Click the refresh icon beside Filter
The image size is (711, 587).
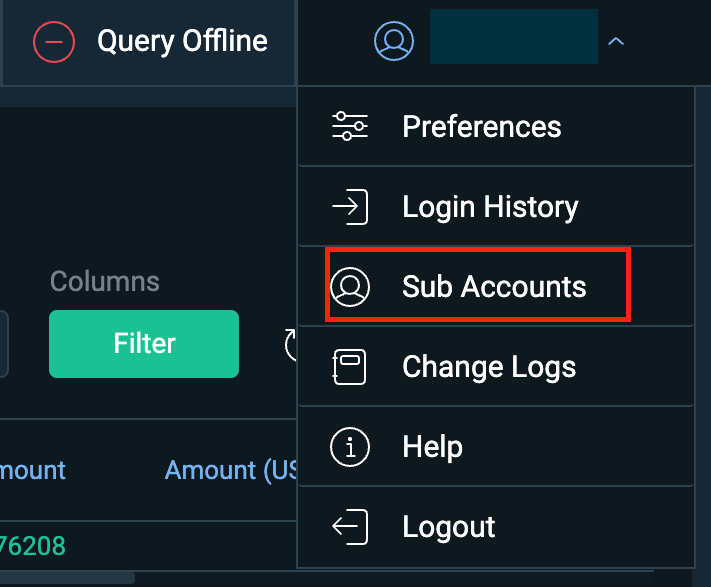pyautogui.click(x=290, y=344)
